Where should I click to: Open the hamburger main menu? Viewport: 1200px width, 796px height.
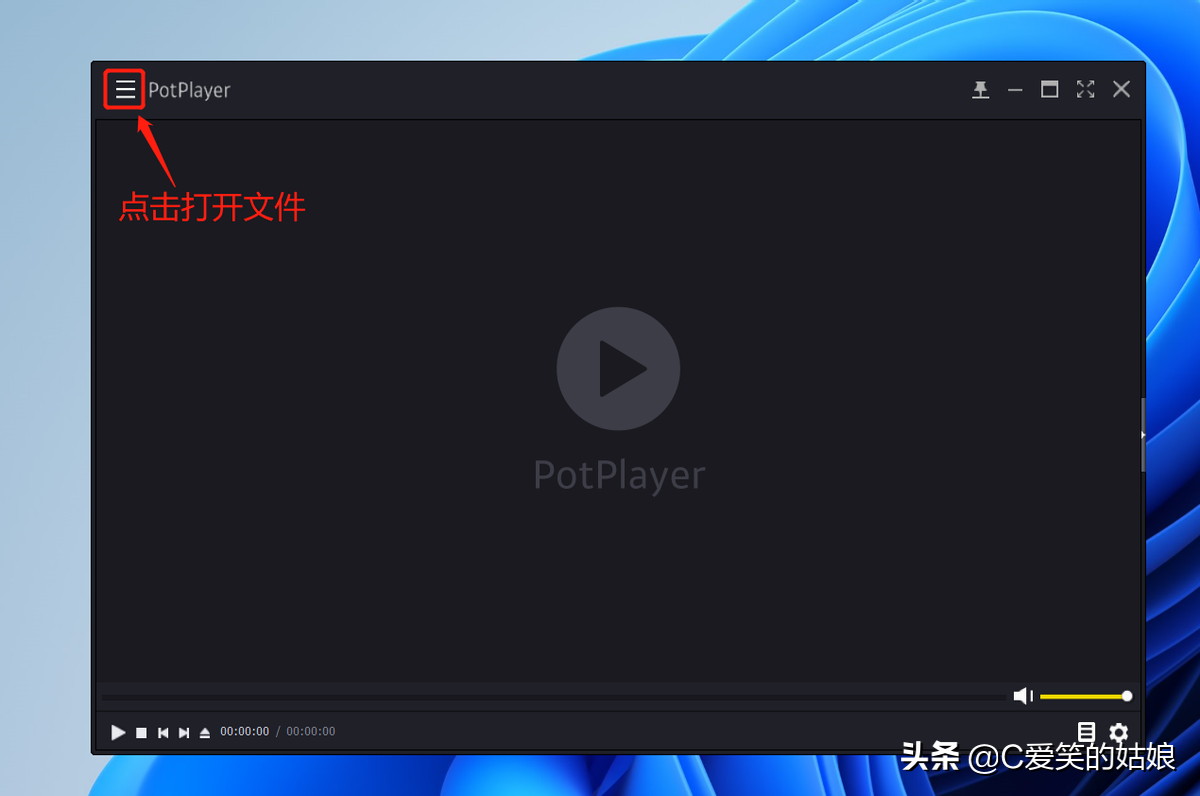pyautogui.click(x=125, y=90)
